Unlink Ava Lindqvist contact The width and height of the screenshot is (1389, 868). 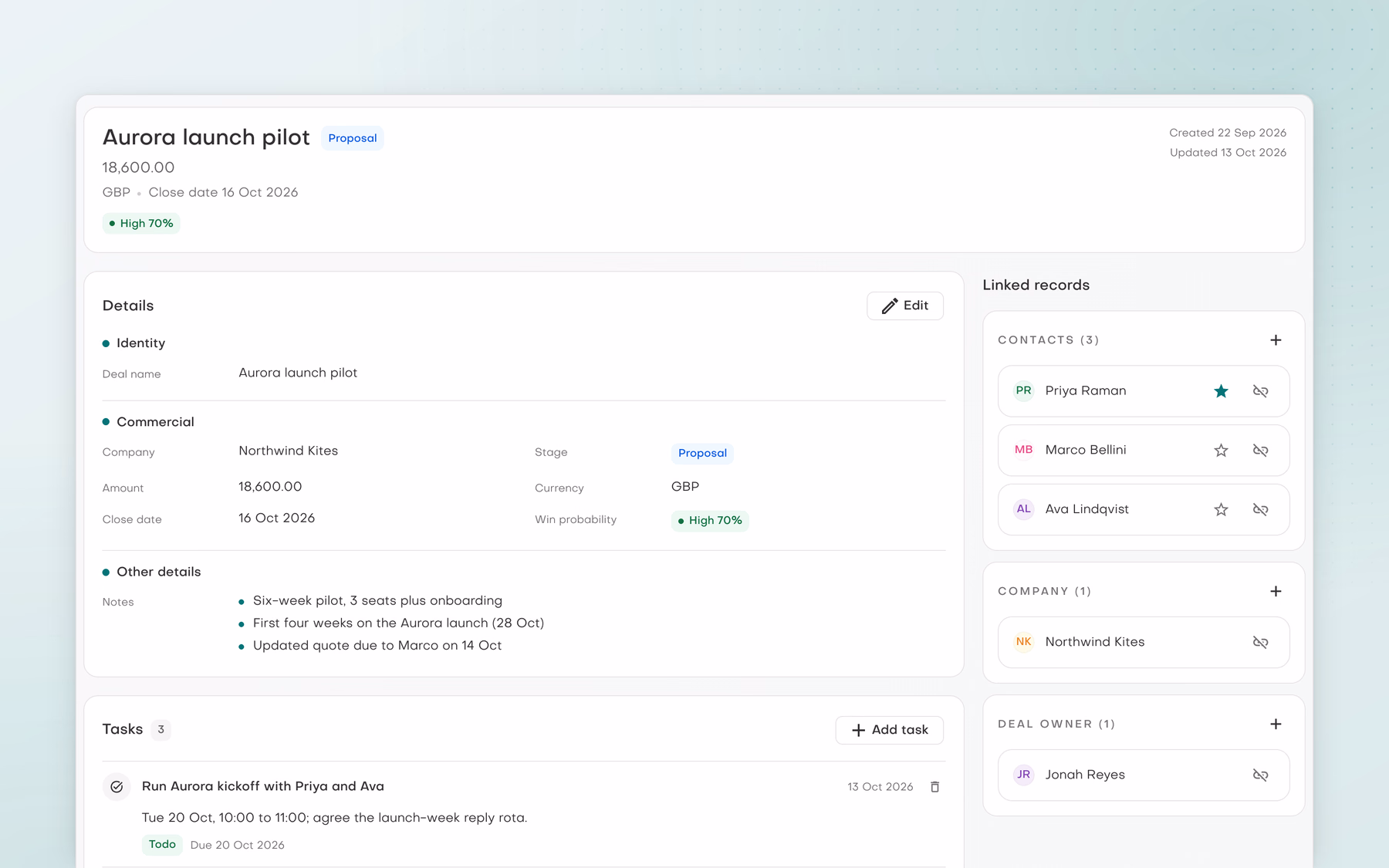[1260, 509]
